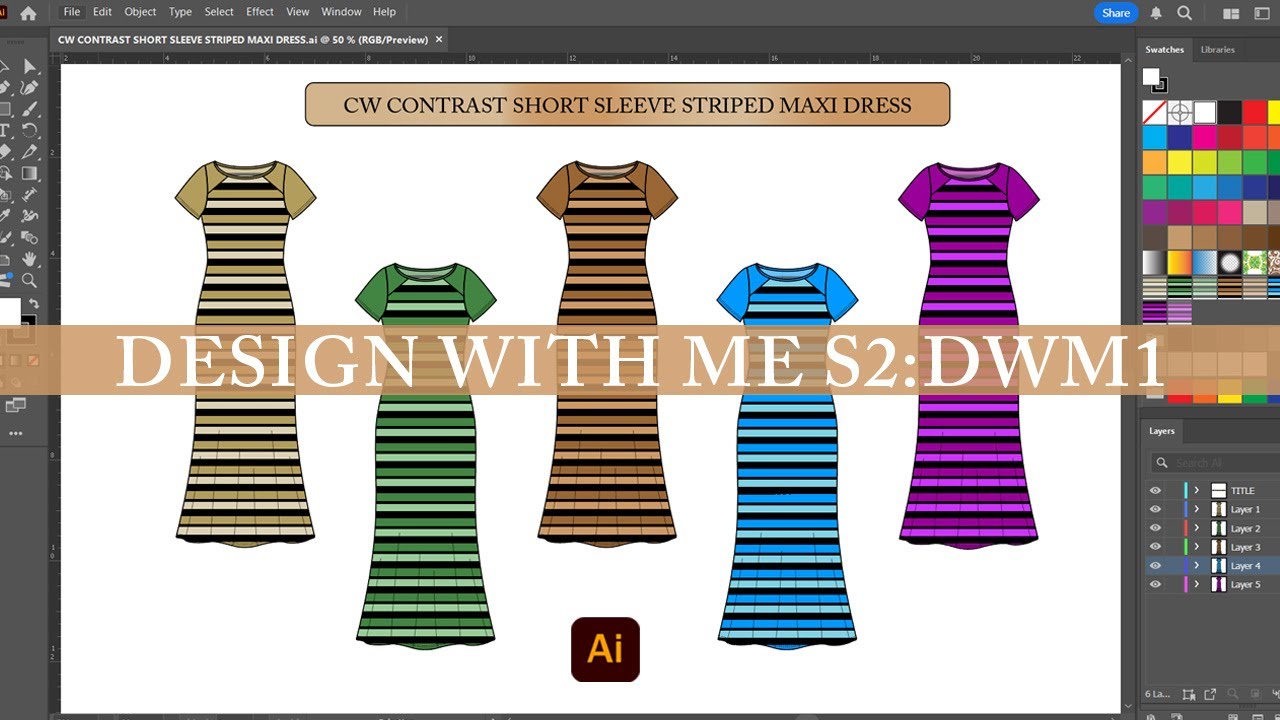Open the Object menu
The image size is (1280, 720).
140,12
